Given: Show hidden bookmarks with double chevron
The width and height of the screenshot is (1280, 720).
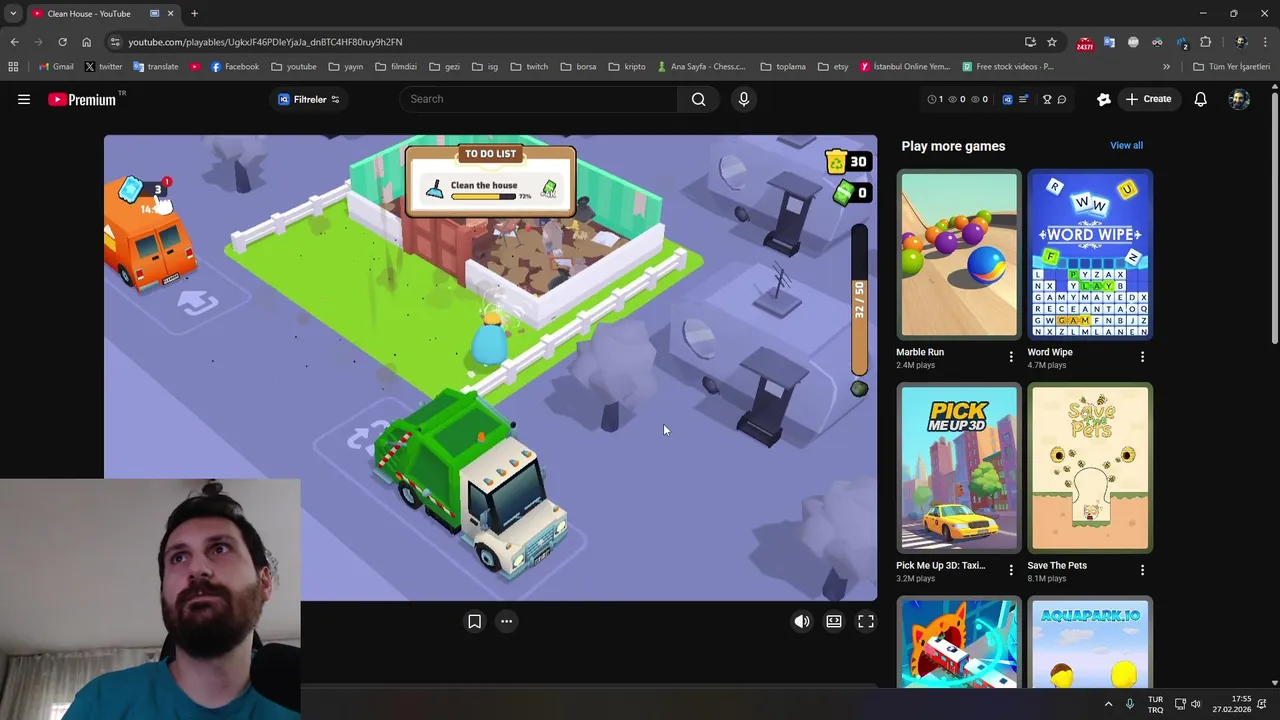Looking at the screenshot, I should [x=1166, y=67].
